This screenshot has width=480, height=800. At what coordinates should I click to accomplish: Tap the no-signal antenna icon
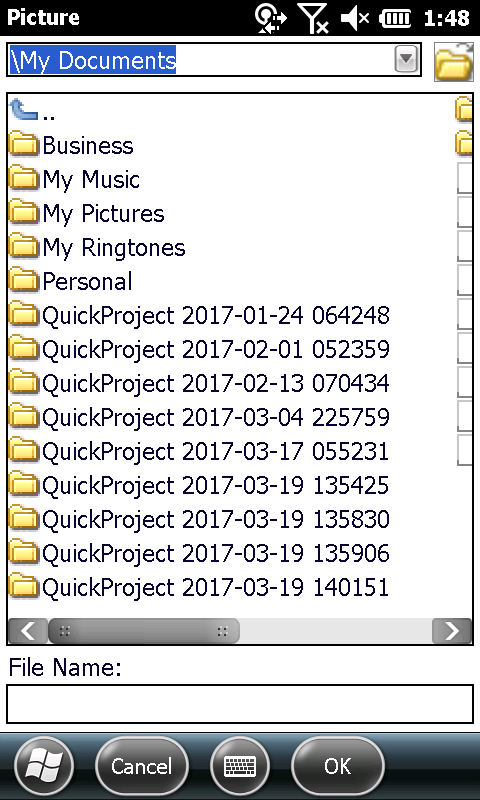(x=313, y=19)
